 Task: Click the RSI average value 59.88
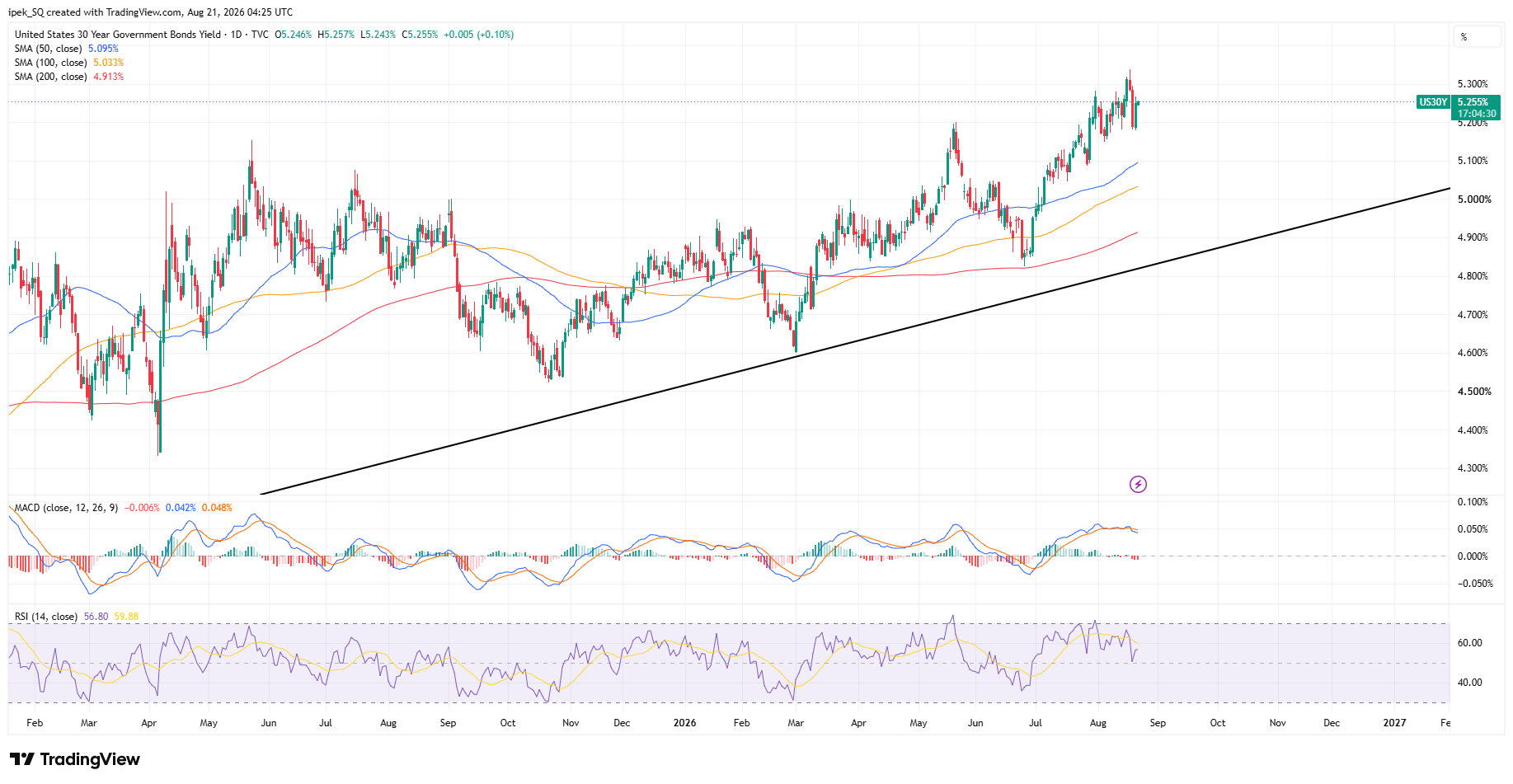[126, 617]
